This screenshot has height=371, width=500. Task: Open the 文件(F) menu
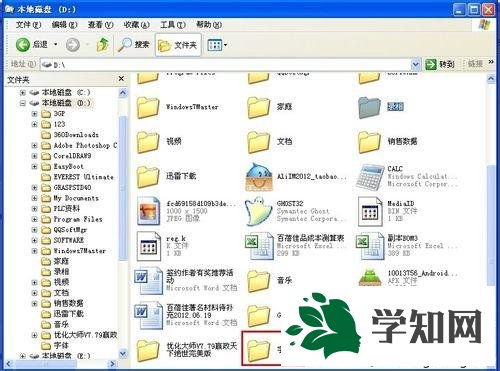pos(28,25)
